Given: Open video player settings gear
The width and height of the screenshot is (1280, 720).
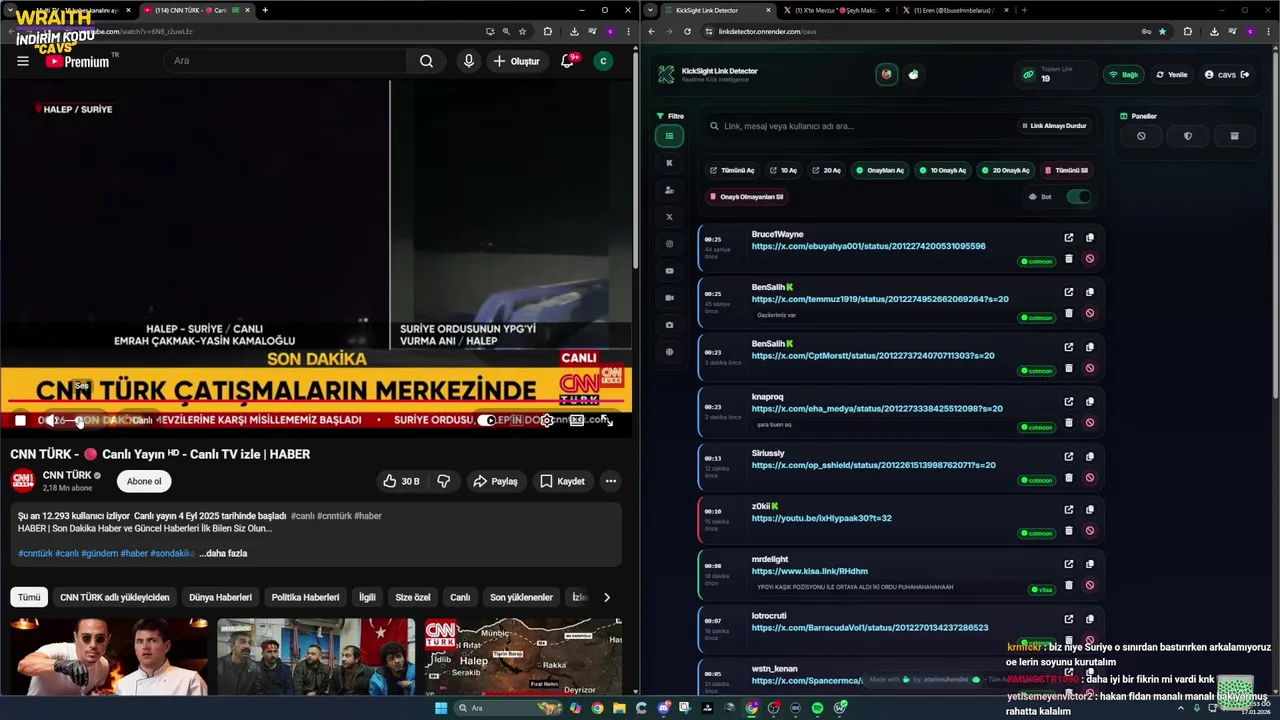Looking at the screenshot, I should (x=547, y=420).
